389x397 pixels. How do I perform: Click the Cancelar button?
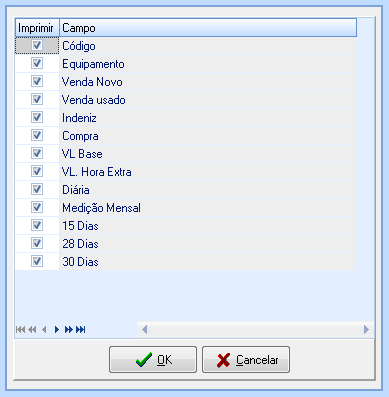[246, 360]
